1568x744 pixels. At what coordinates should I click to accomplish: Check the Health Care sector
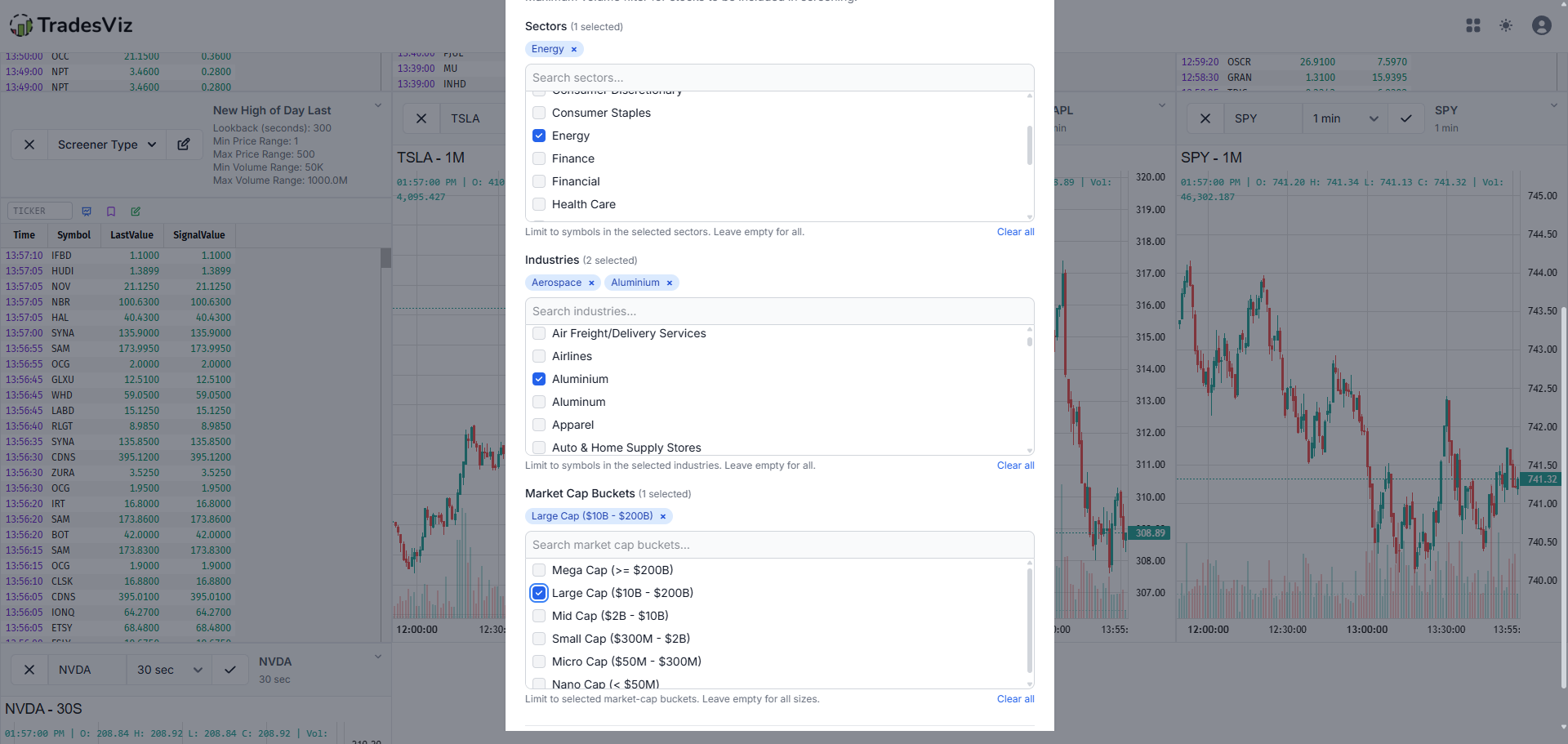[539, 204]
